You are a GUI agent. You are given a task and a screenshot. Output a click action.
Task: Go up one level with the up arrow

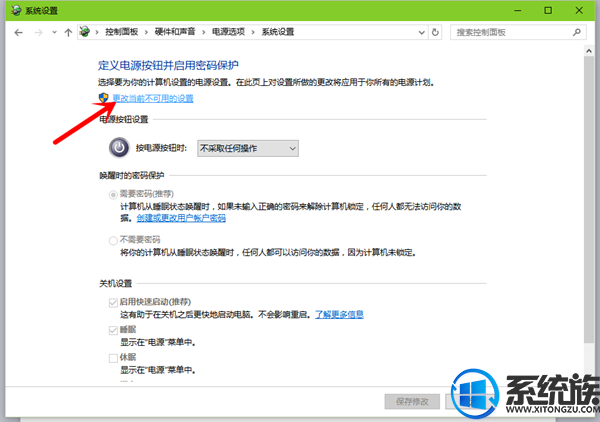(x=68, y=33)
